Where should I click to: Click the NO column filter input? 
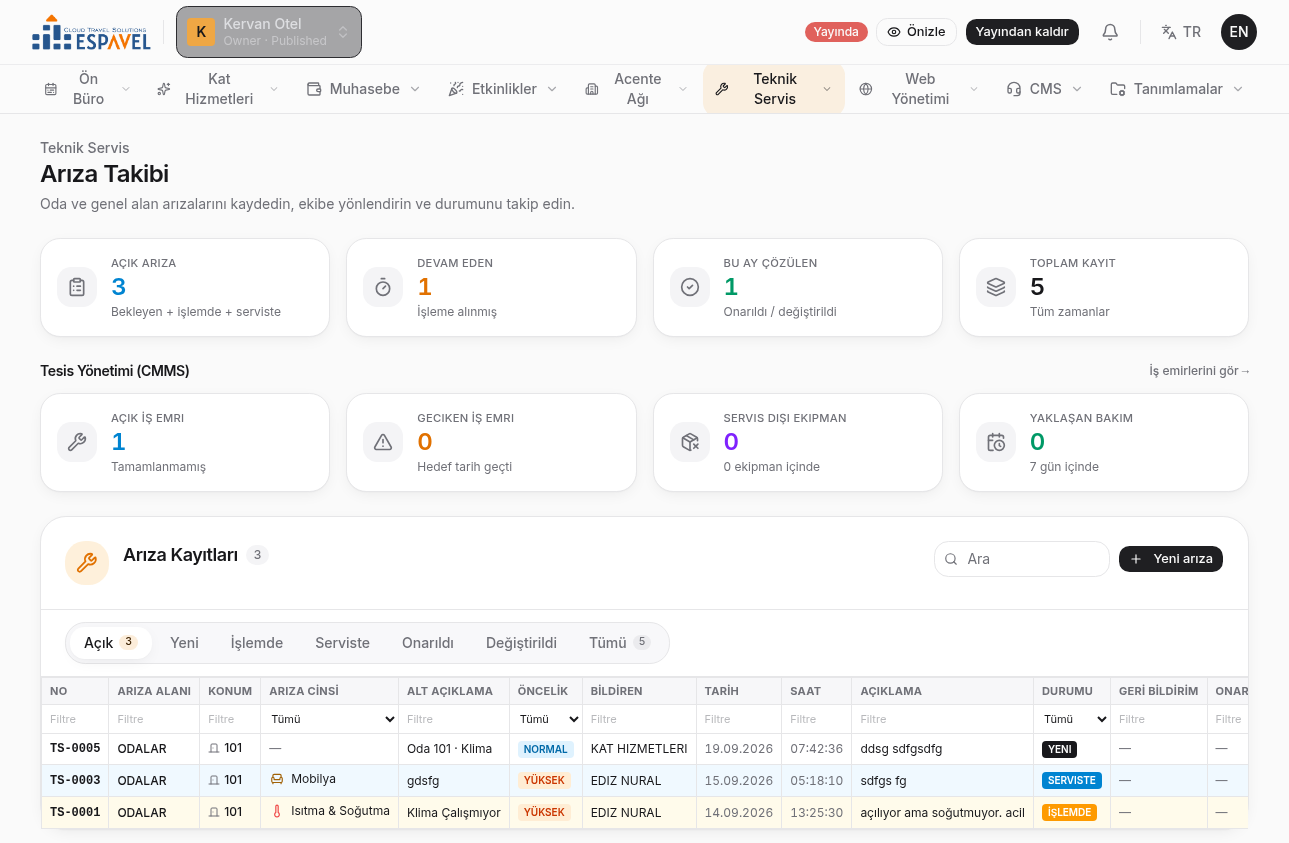[75, 719]
